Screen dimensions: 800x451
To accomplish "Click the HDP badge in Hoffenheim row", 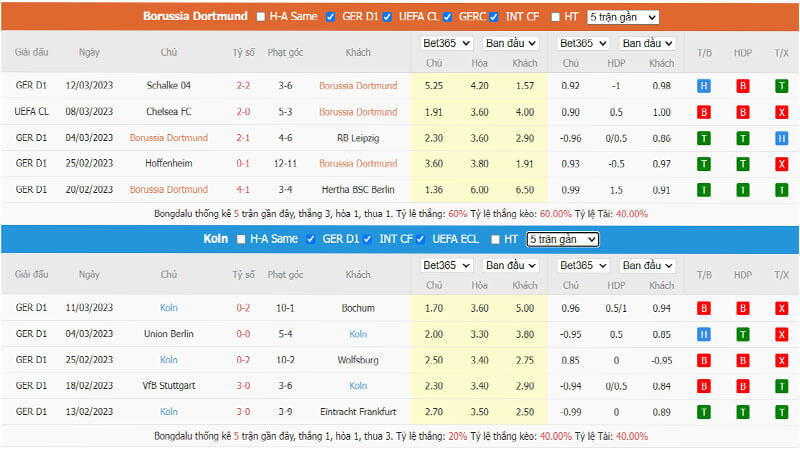I will [742, 164].
